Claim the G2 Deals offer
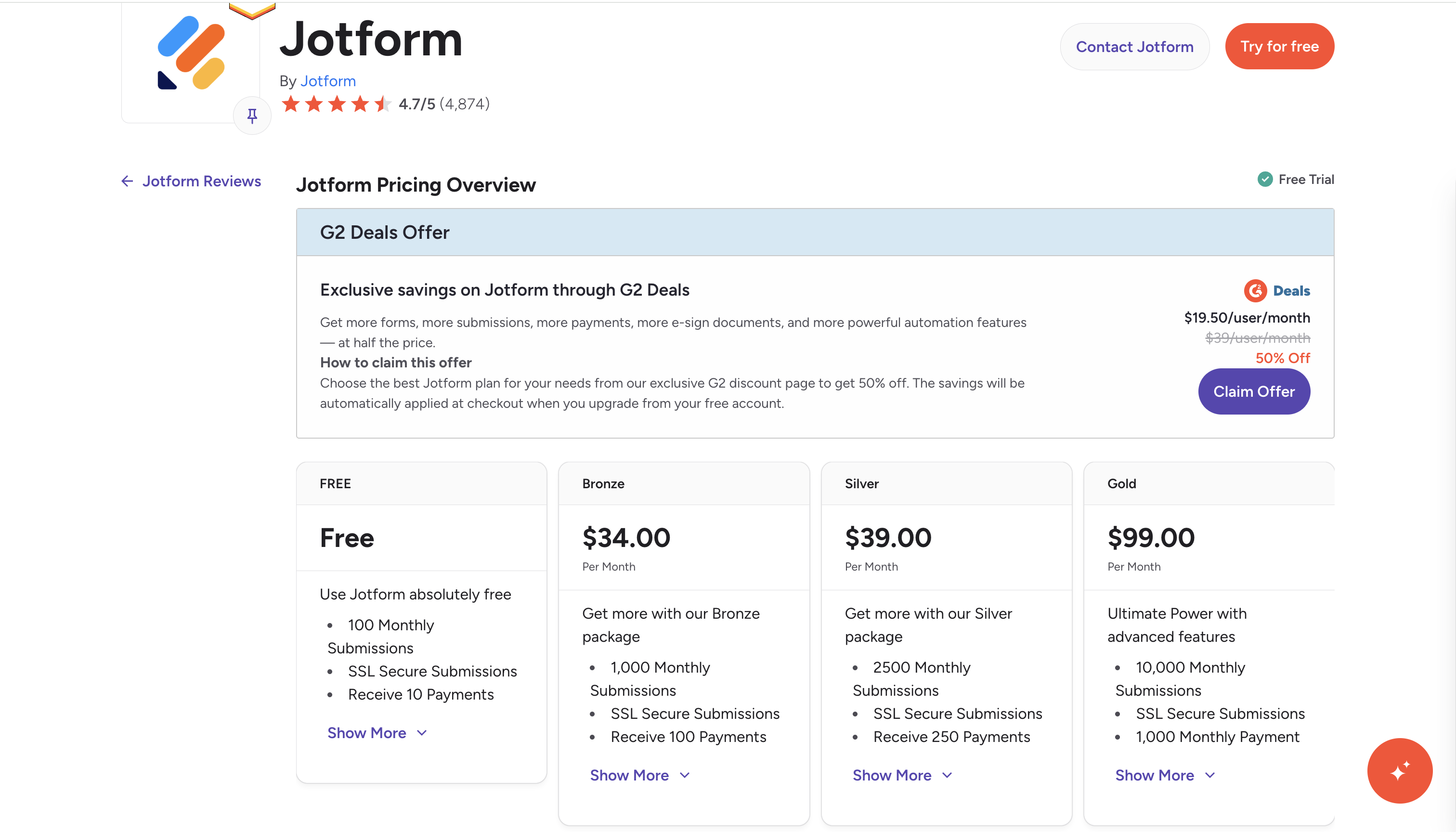 click(x=1254, y=391)
